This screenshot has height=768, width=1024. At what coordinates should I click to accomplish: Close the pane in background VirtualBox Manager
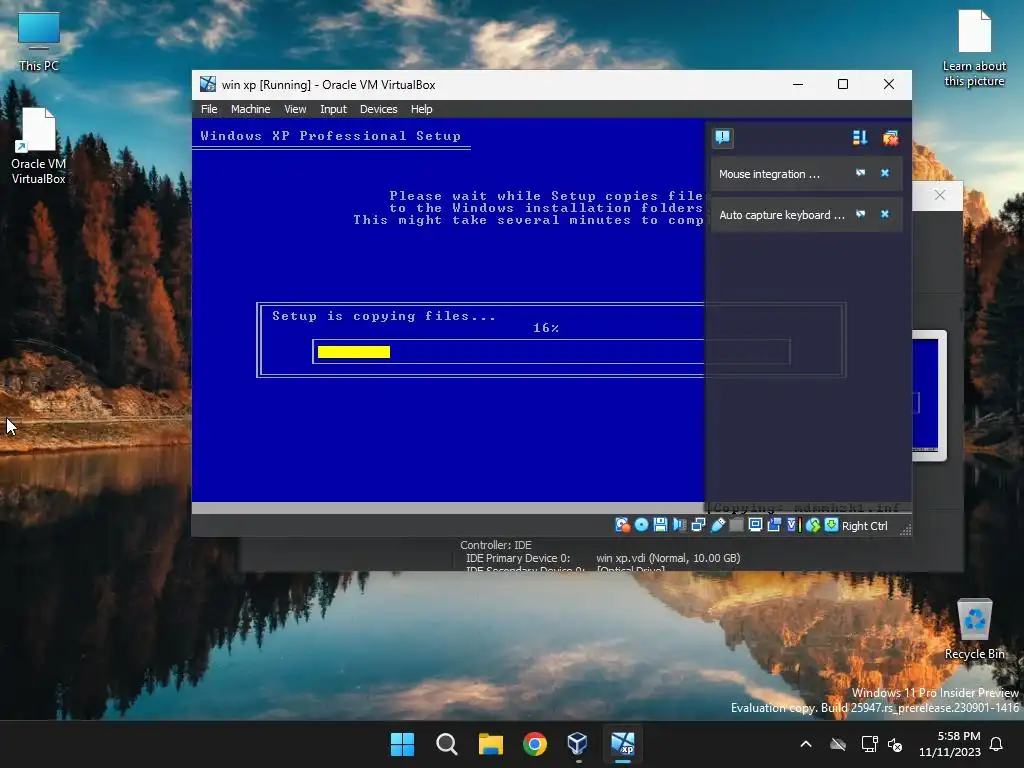(x=940, y=195)
